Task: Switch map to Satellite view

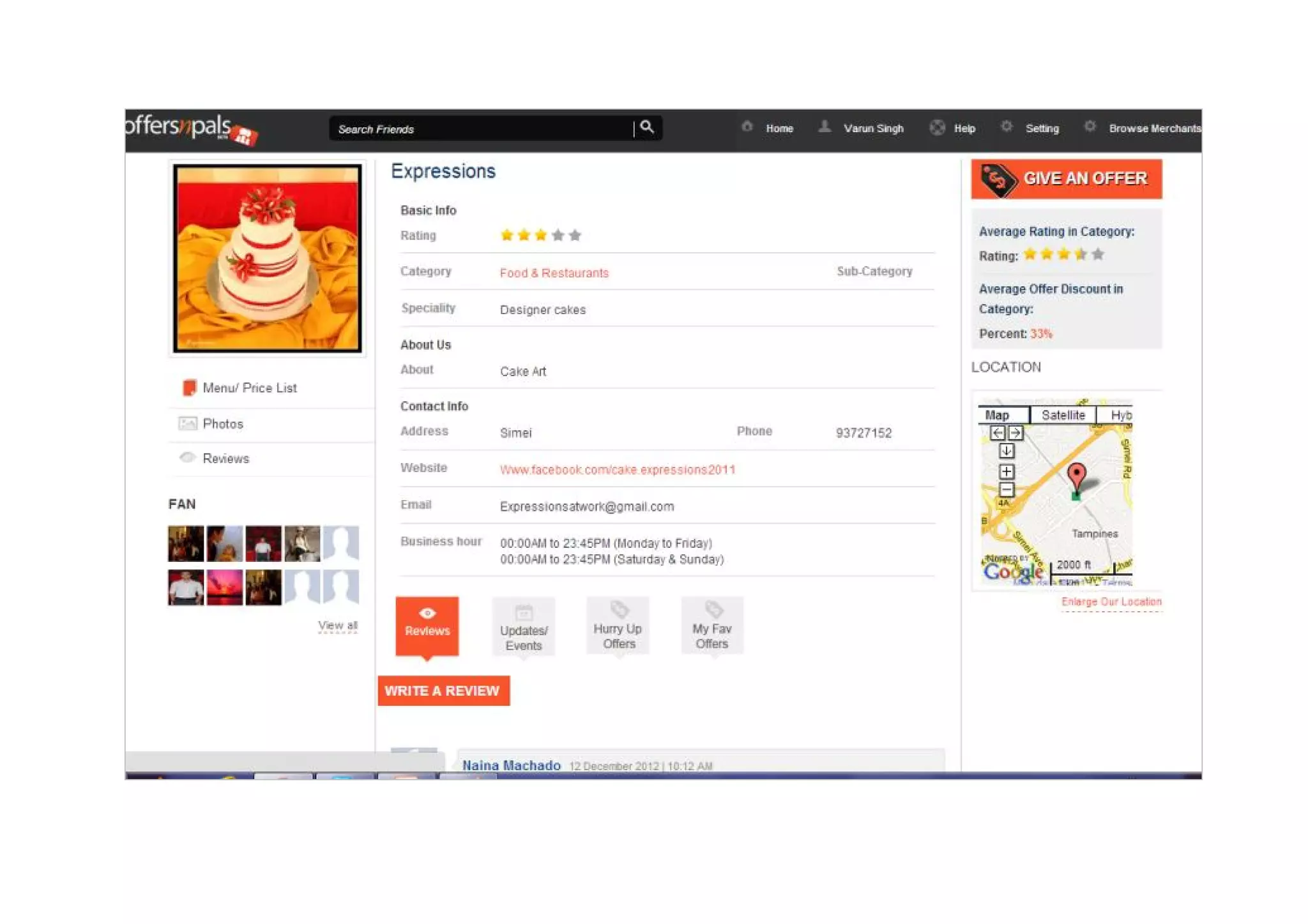Action: 1063,415
